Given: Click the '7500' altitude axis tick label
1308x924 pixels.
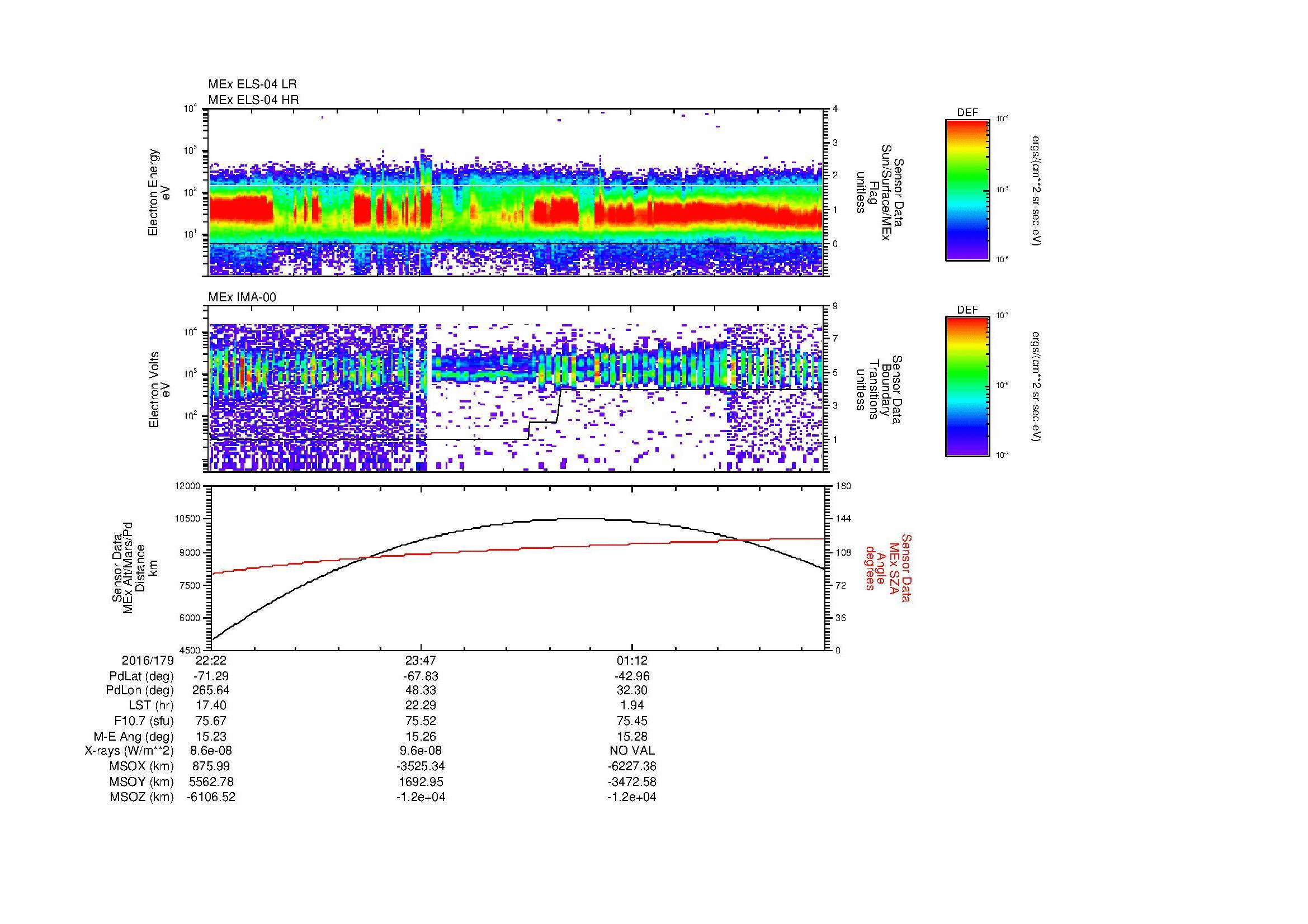Looking at the screenshot, I should point(190,585).
